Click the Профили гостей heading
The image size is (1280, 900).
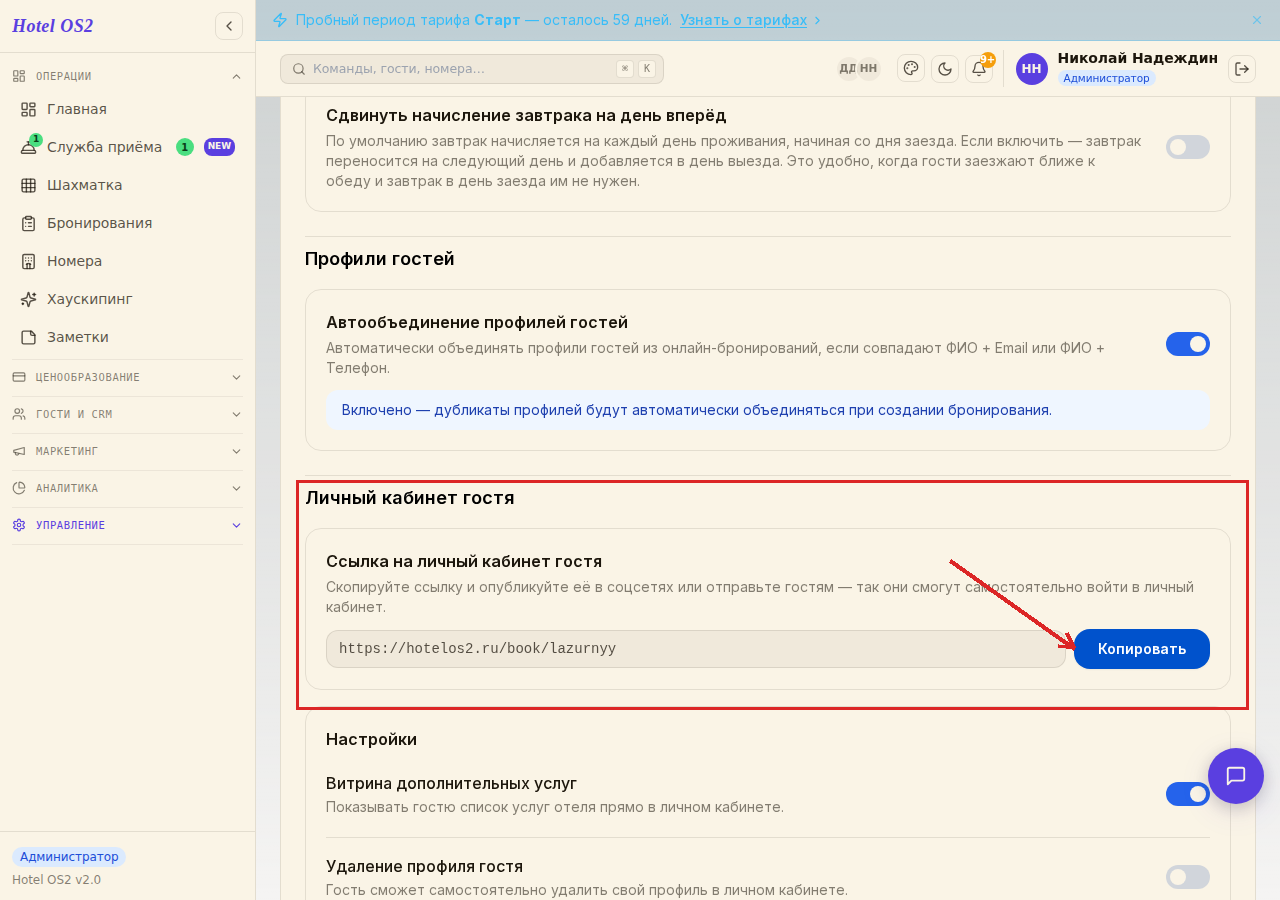380,259
